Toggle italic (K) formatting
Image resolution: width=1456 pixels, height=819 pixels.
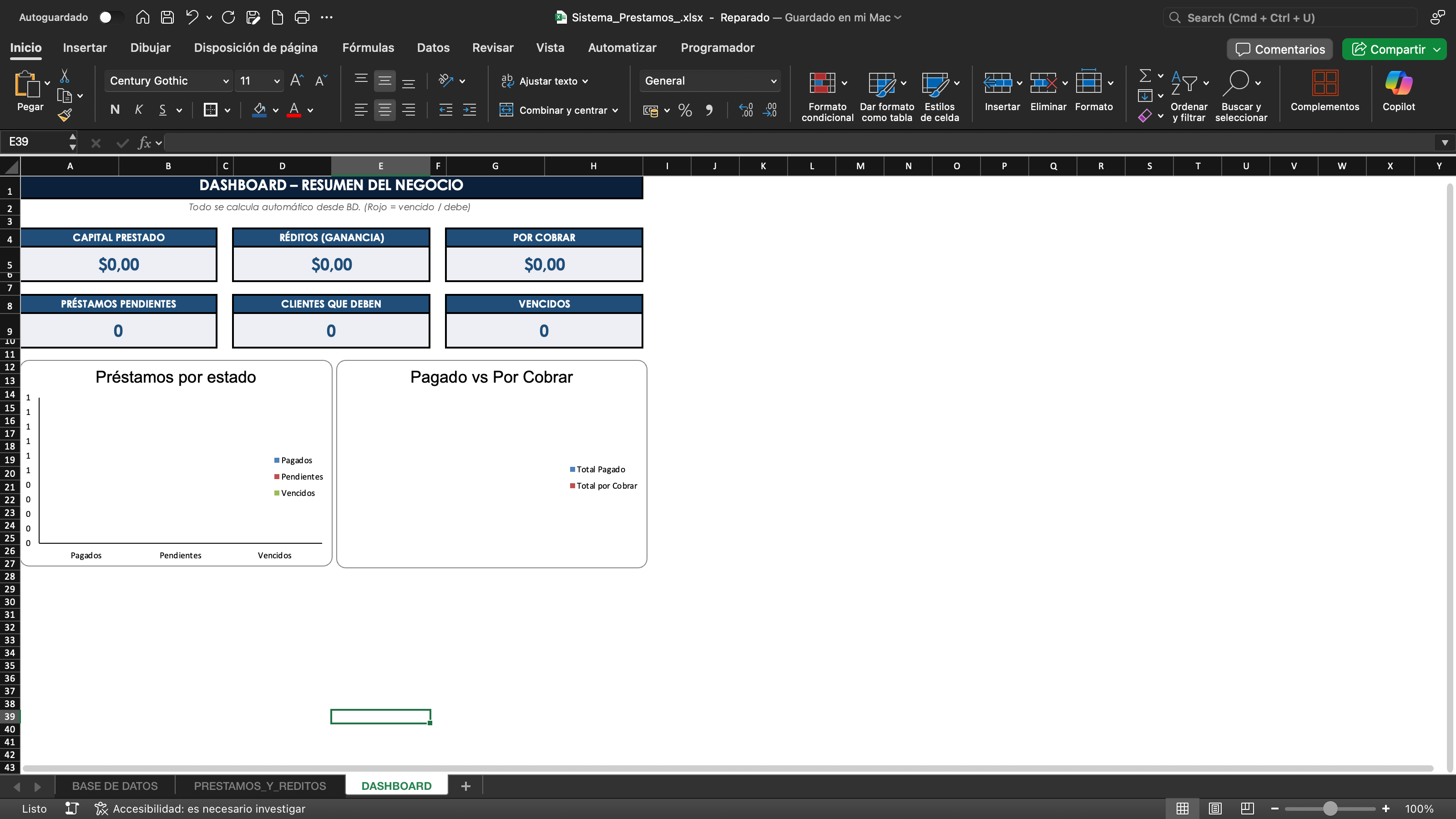tap(138, 110)
